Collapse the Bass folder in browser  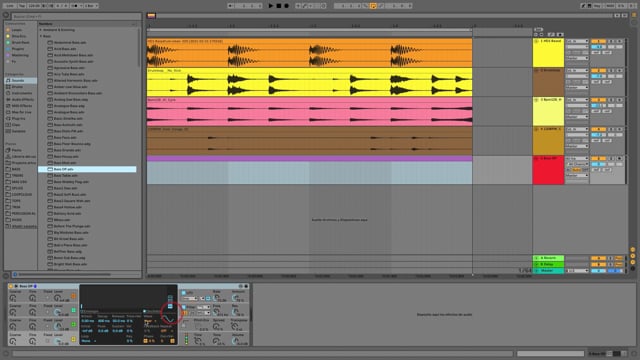pos(41,36)
